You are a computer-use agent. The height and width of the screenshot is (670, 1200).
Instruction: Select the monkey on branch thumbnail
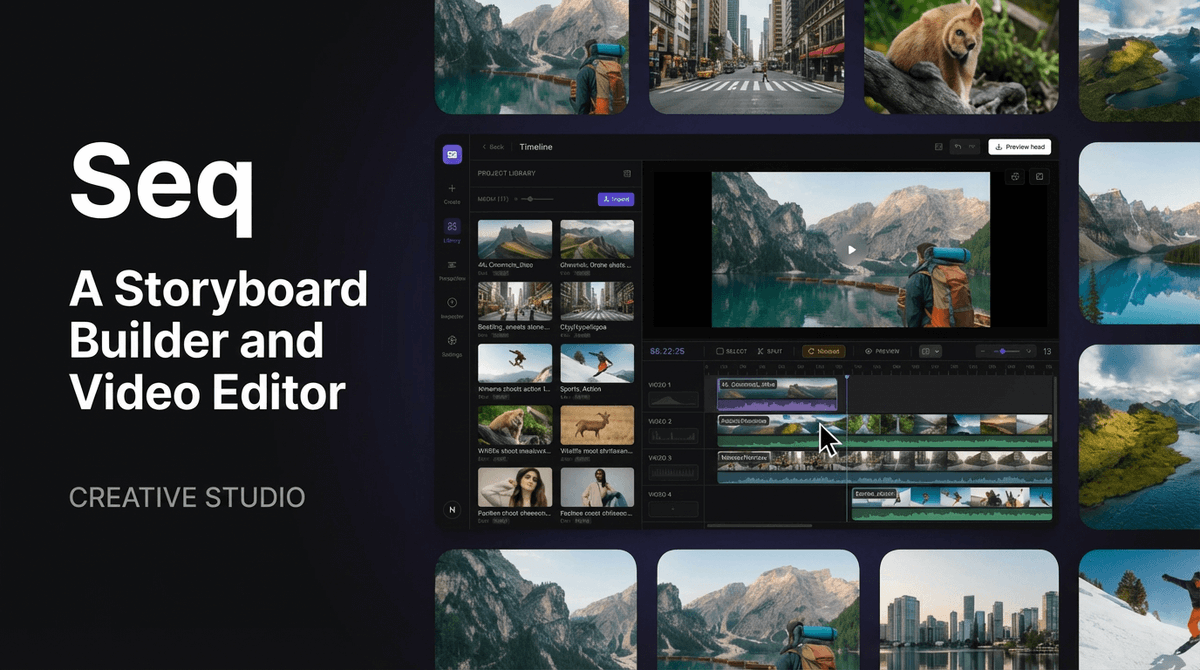(x=515, y=425)
